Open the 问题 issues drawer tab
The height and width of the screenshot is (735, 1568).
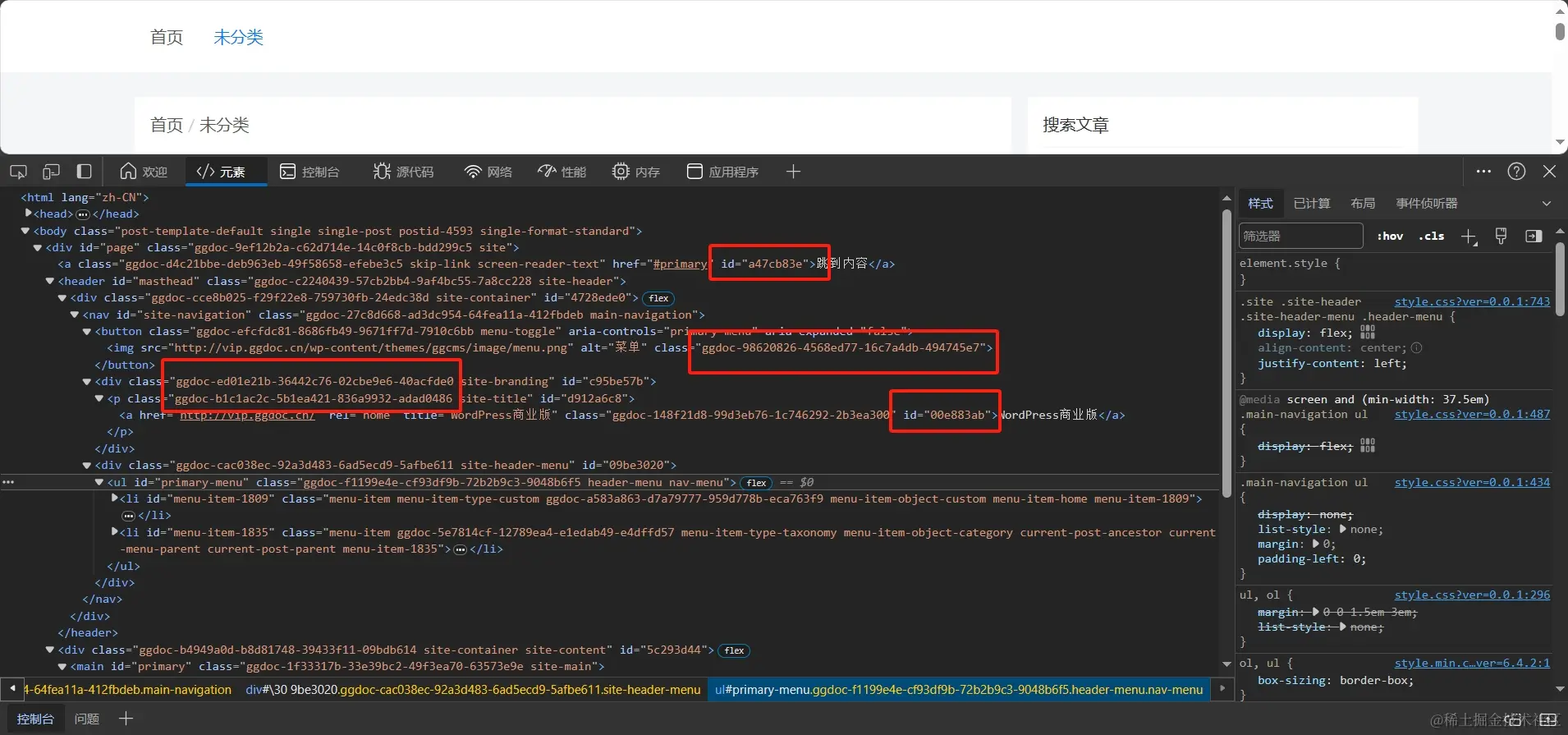pos(87,719)
